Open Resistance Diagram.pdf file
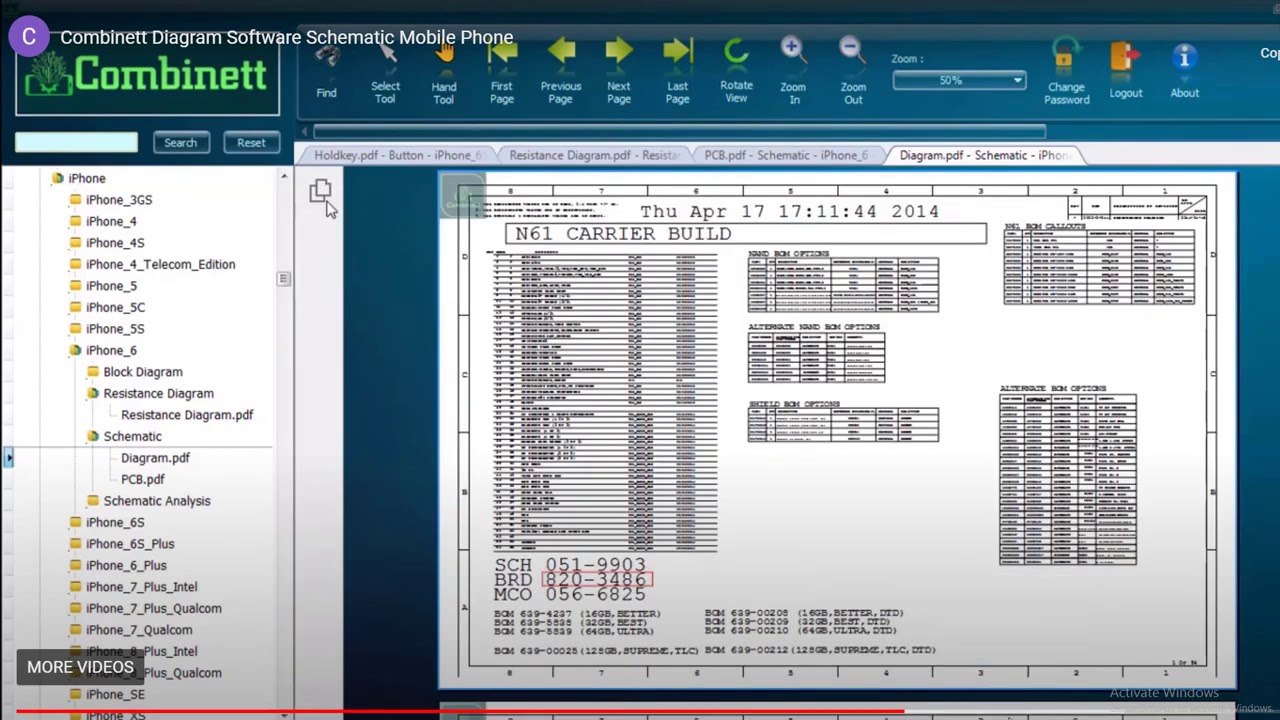 187,415
